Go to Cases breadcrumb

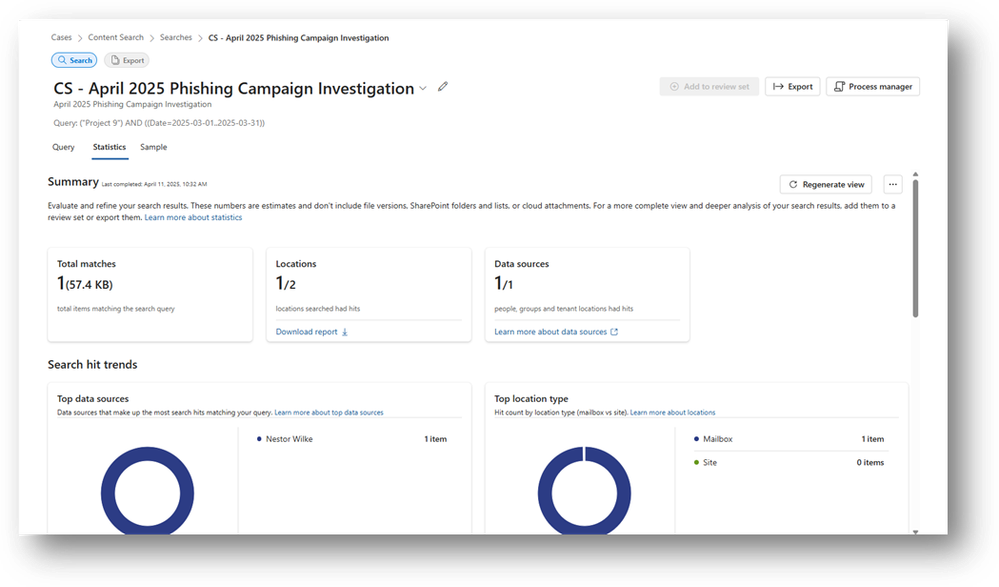point(61,38)
